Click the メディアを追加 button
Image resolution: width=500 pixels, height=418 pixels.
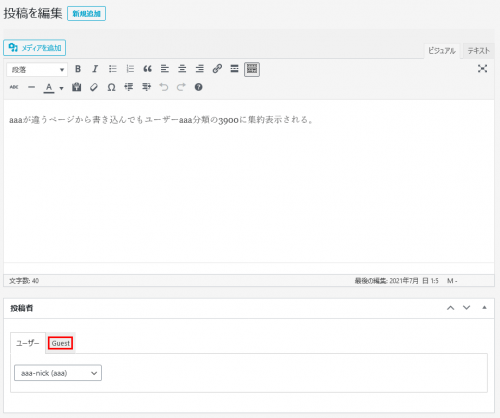click(x=35, y=48)
